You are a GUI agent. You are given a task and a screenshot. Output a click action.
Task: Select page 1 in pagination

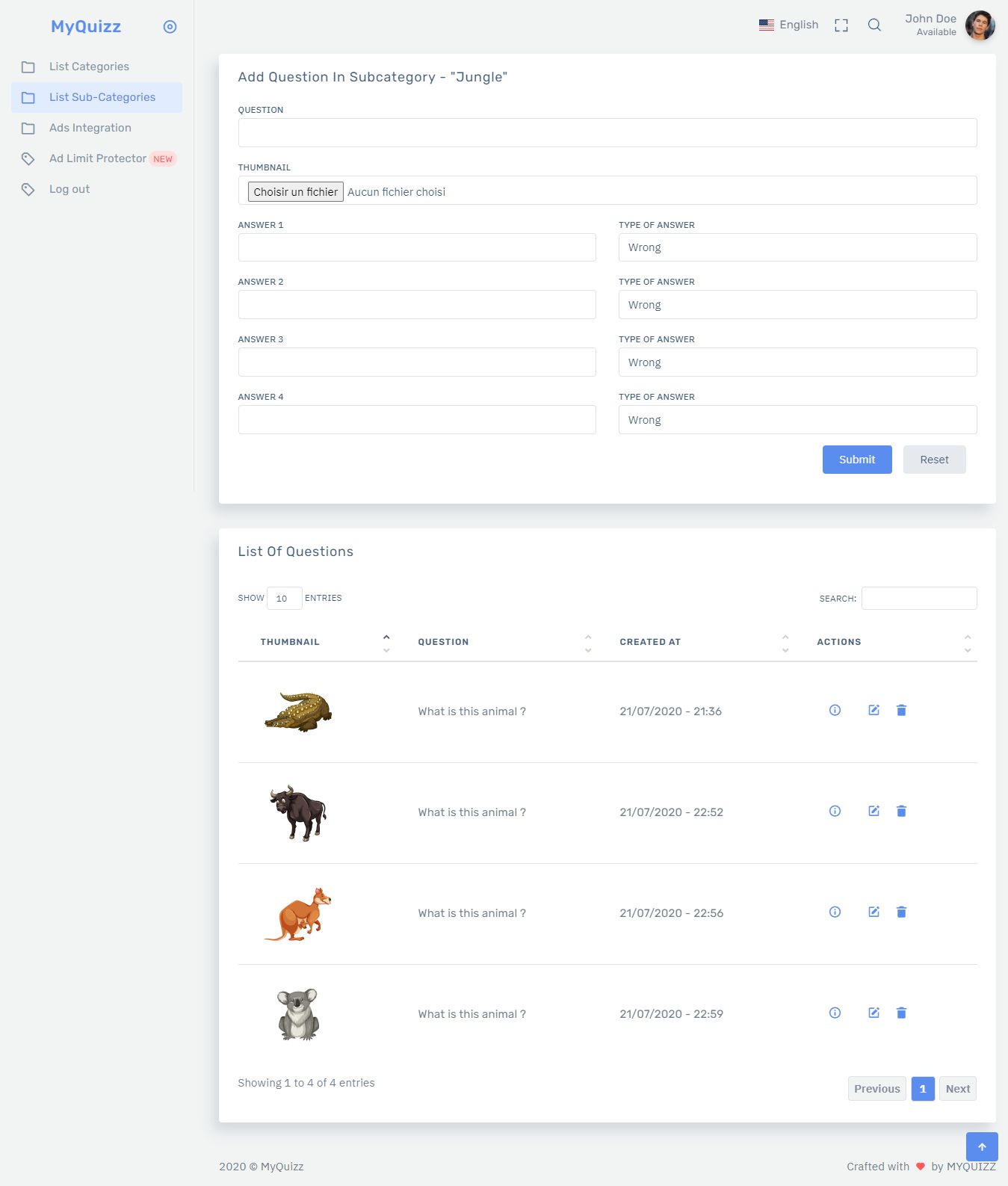tap(923, 1089)
